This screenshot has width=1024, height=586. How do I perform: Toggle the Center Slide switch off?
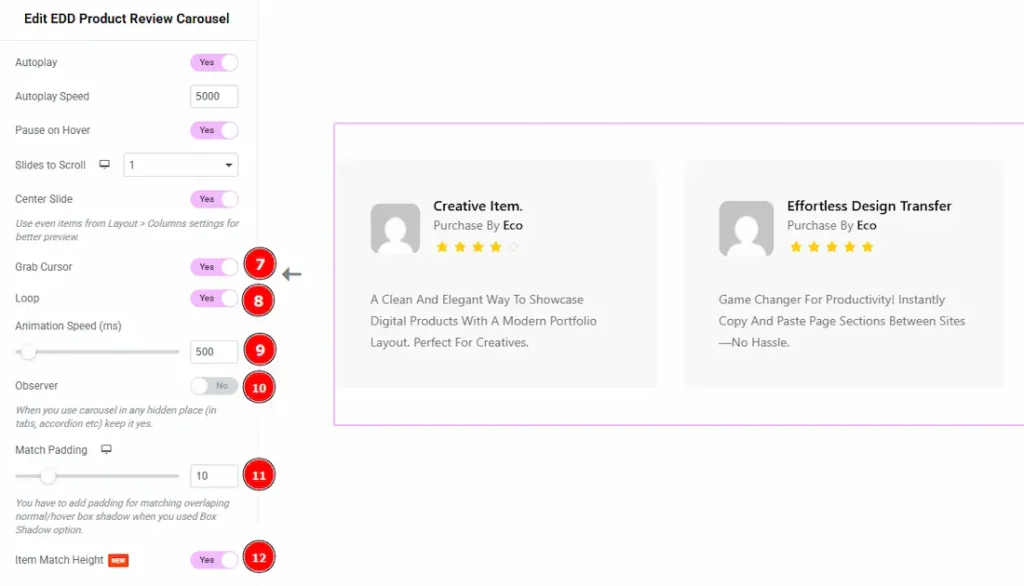tap(214, 199)
